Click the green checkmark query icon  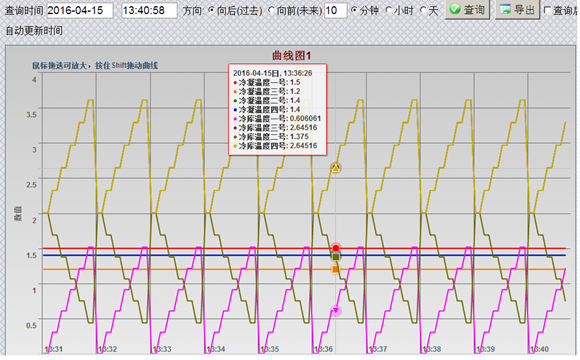coord(455,9)
